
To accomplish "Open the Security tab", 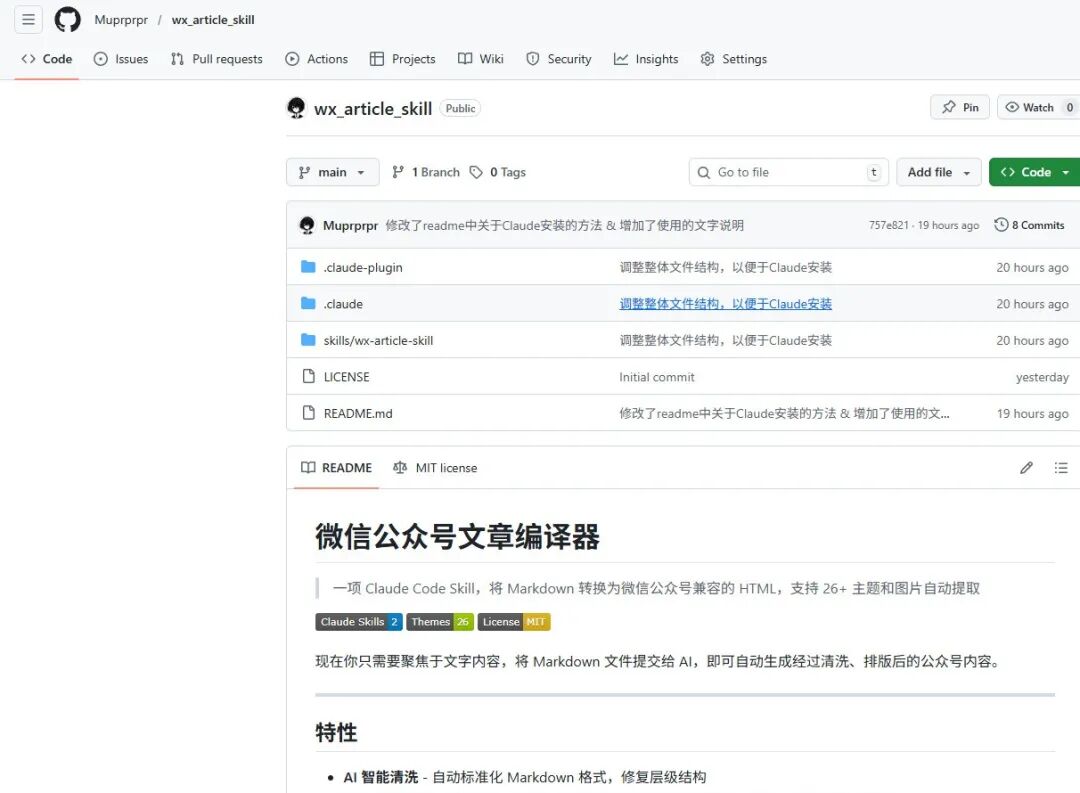I will [x=559, y=59].
